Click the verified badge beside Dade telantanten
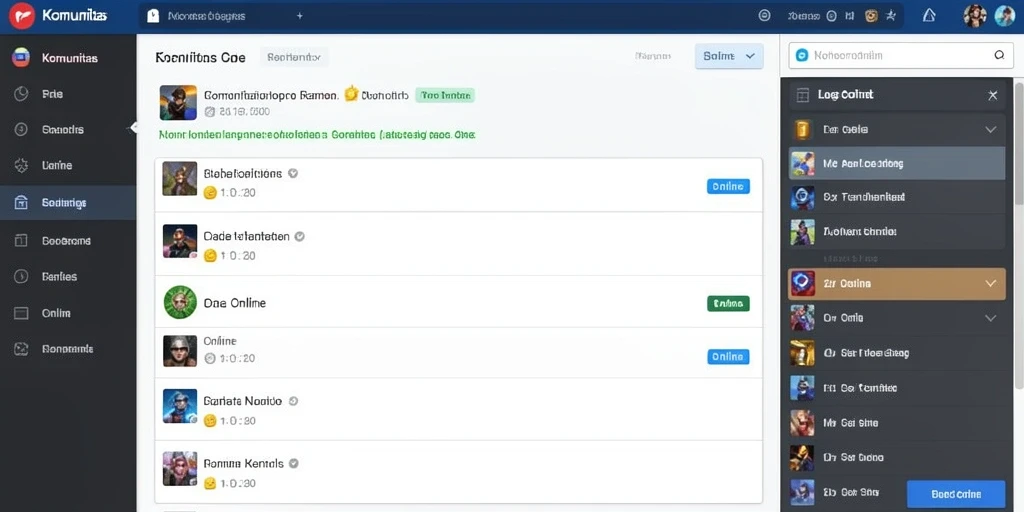The image size is (1024, 512). click(x=300, y=236)
